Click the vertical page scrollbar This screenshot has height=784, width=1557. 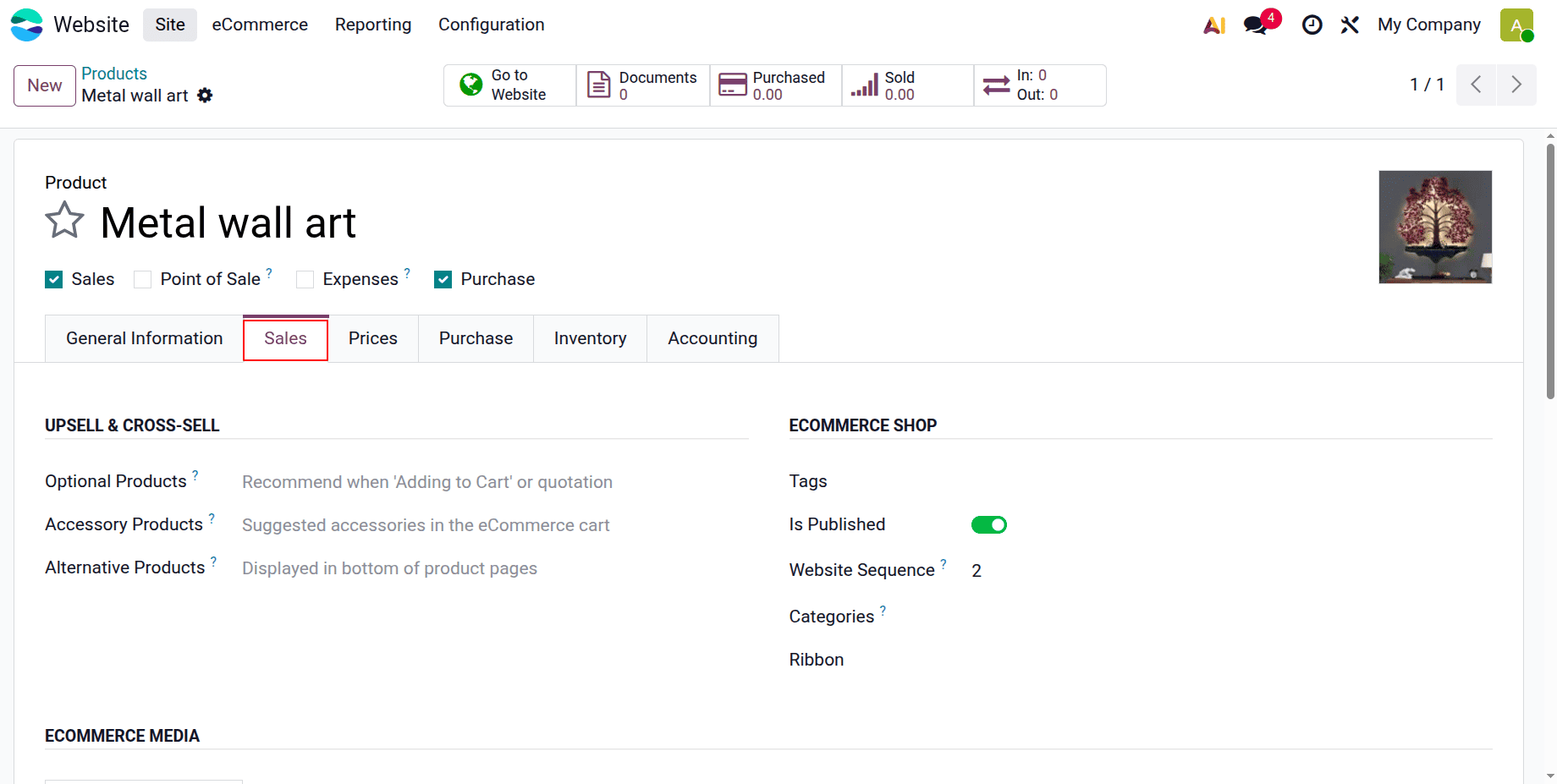pyautogui.click(x=1550, y=271)
